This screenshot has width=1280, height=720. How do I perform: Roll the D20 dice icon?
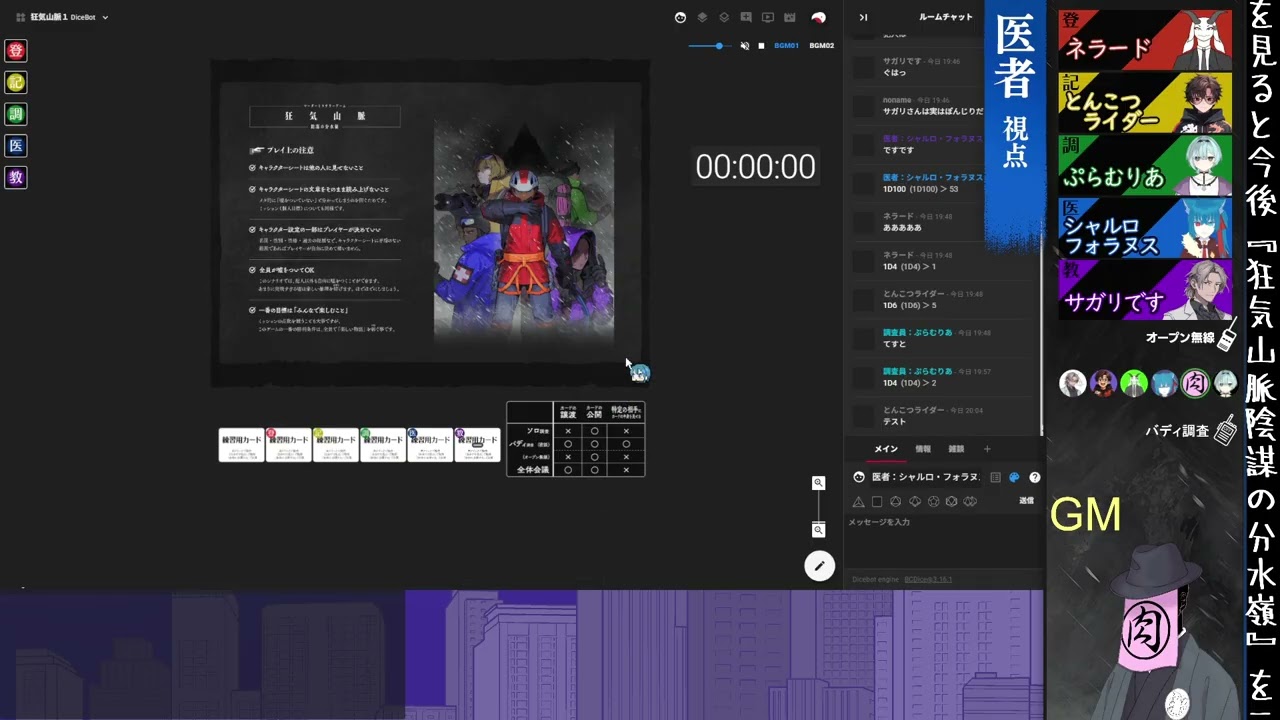tap(951, 502)
